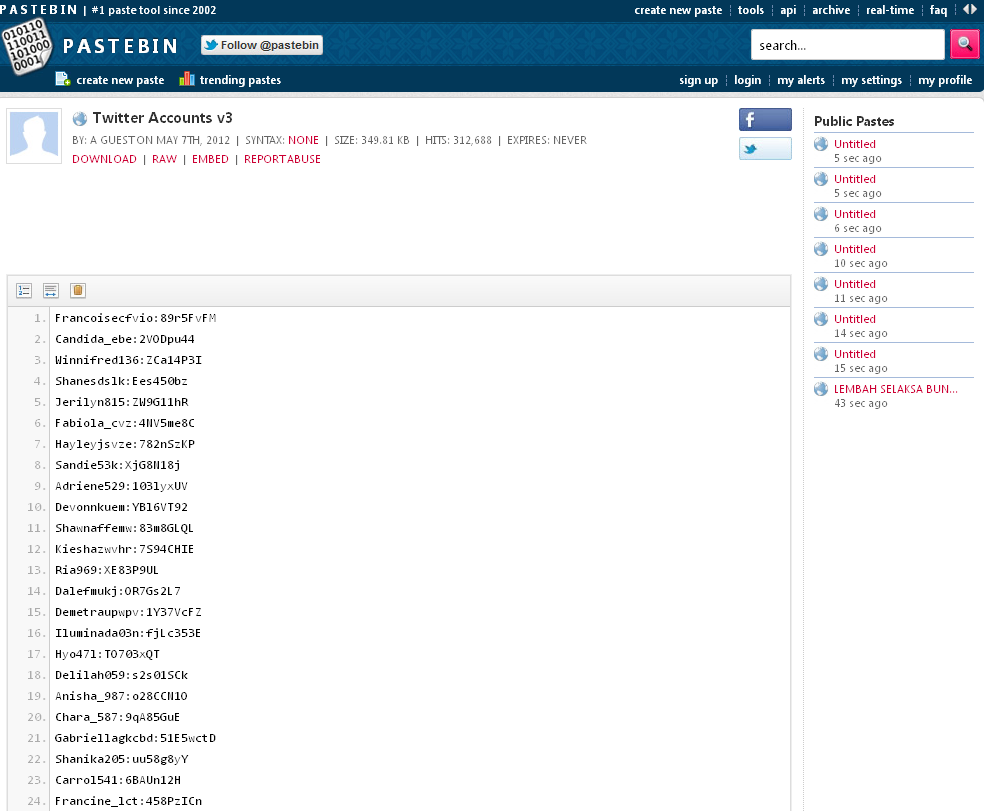
Task: Open the api page link
Action: pos(788,10)
